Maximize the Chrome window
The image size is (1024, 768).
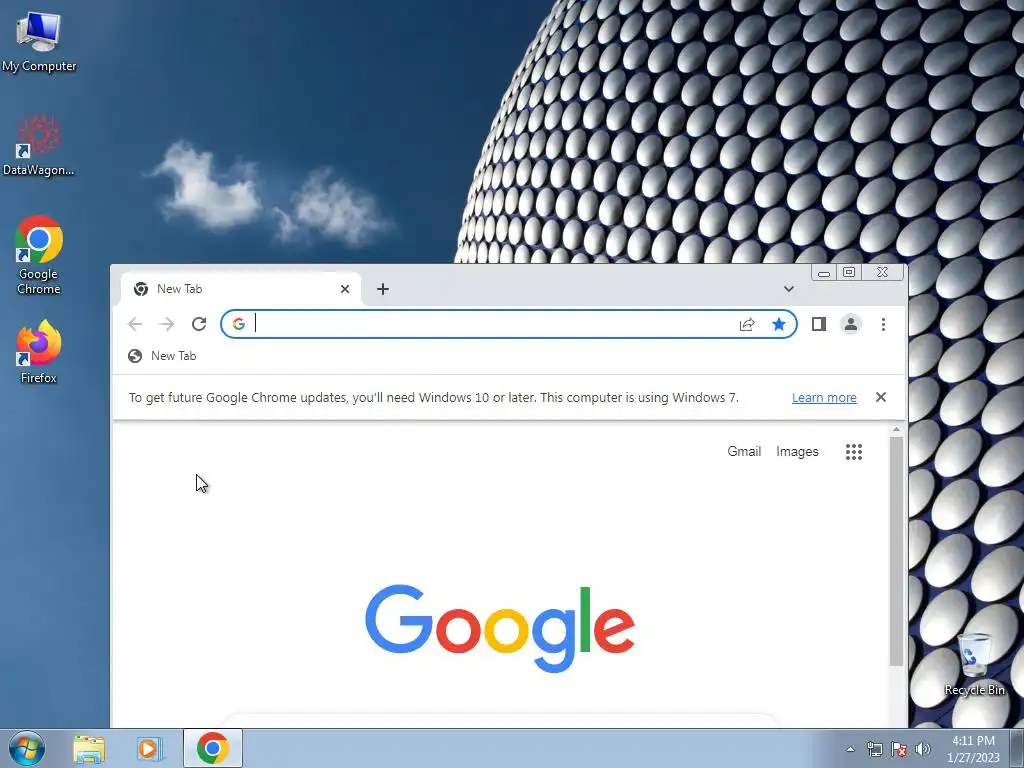pyautogui.click(x=849, y=272)
